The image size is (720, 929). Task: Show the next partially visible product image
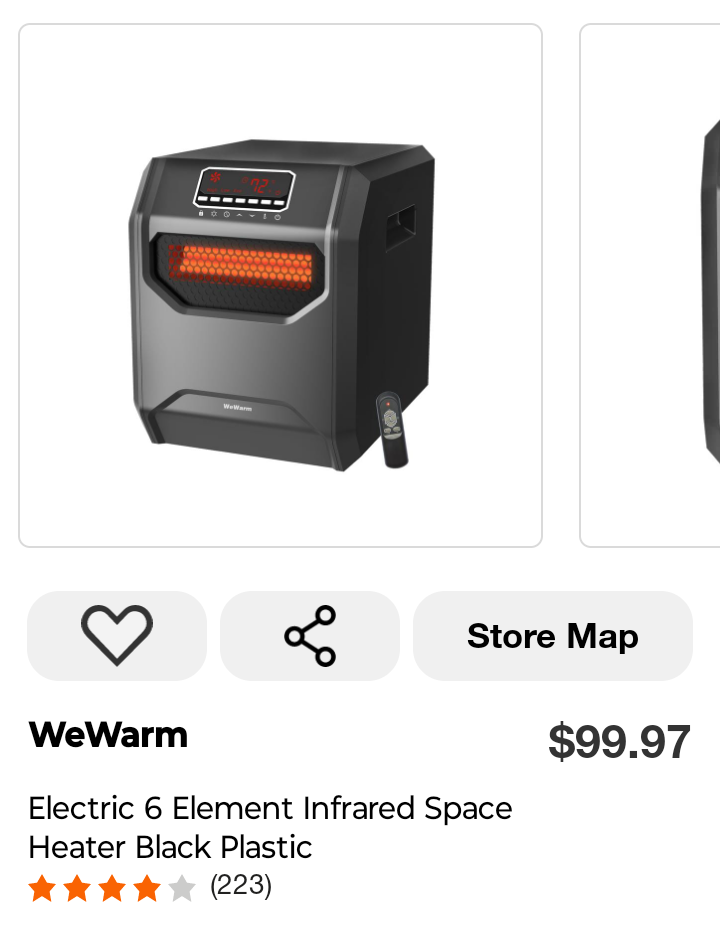tap(650, 286)
